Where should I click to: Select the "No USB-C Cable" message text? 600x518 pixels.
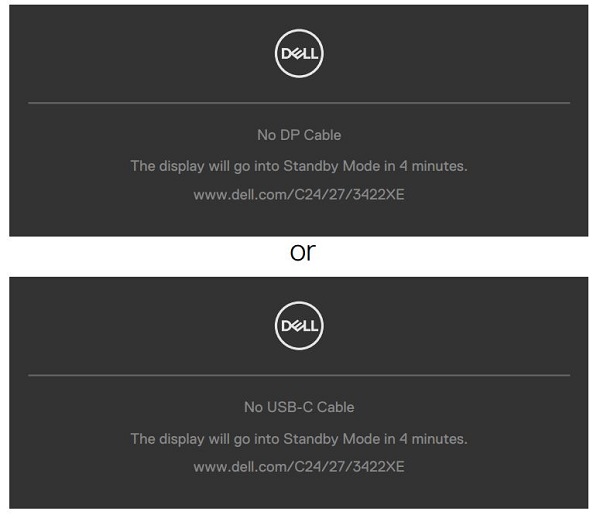(x=299, y=407)
